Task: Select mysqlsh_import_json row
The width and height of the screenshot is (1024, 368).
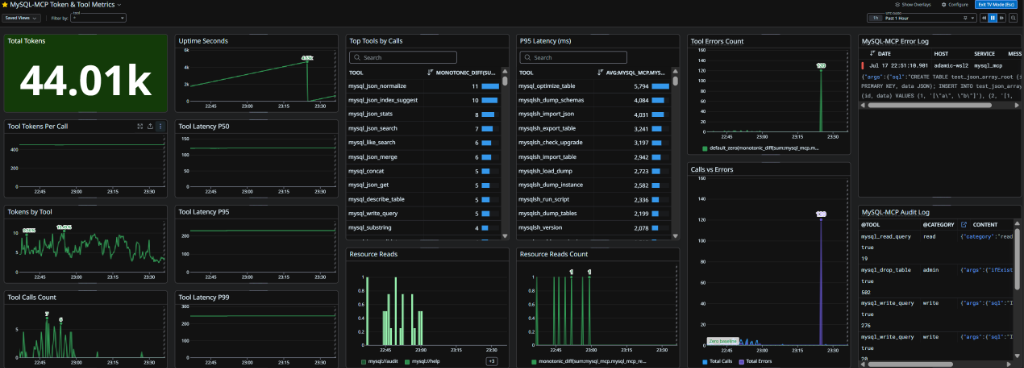Action: point(594,114)
